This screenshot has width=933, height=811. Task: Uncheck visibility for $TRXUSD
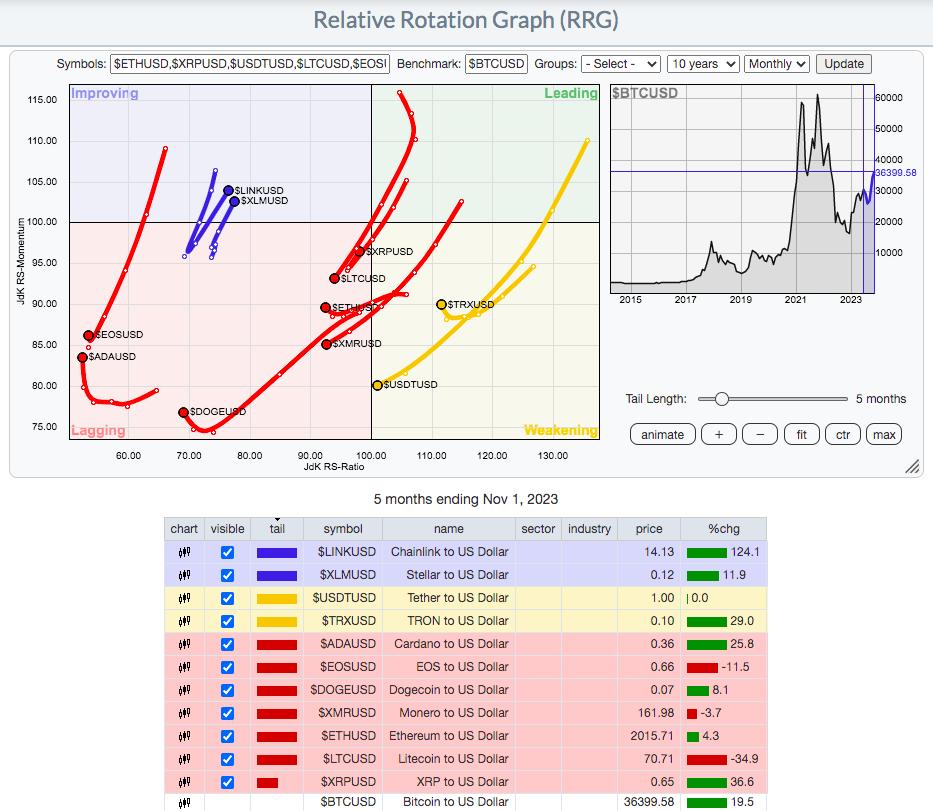[x=227, y=621]
